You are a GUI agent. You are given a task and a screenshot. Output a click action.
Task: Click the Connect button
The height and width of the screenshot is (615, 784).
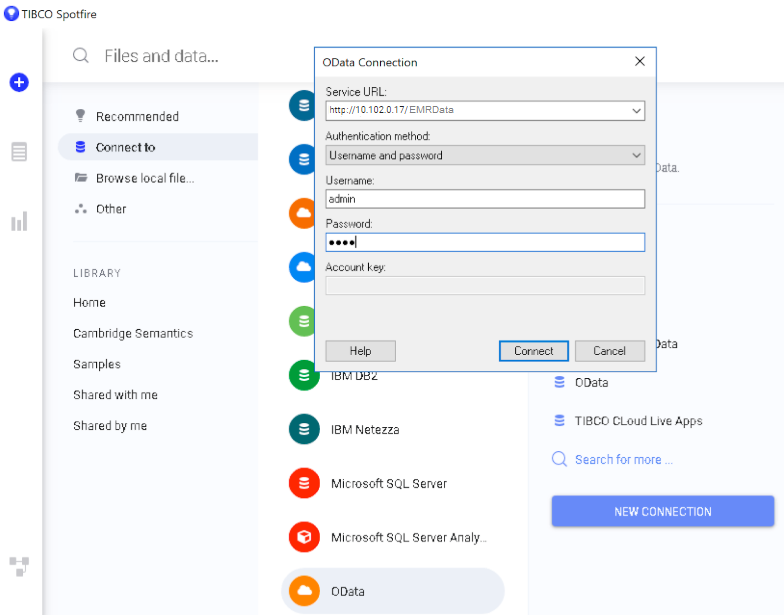(x=534, y=351)
